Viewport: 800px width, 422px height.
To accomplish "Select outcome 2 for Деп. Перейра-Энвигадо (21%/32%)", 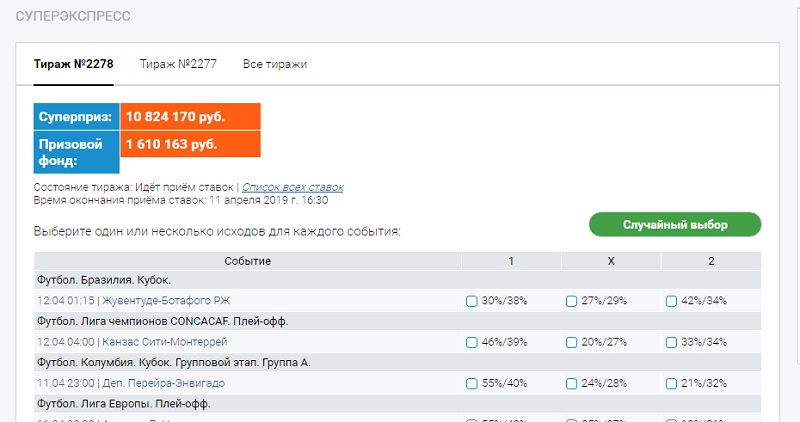I will [672, 383].
